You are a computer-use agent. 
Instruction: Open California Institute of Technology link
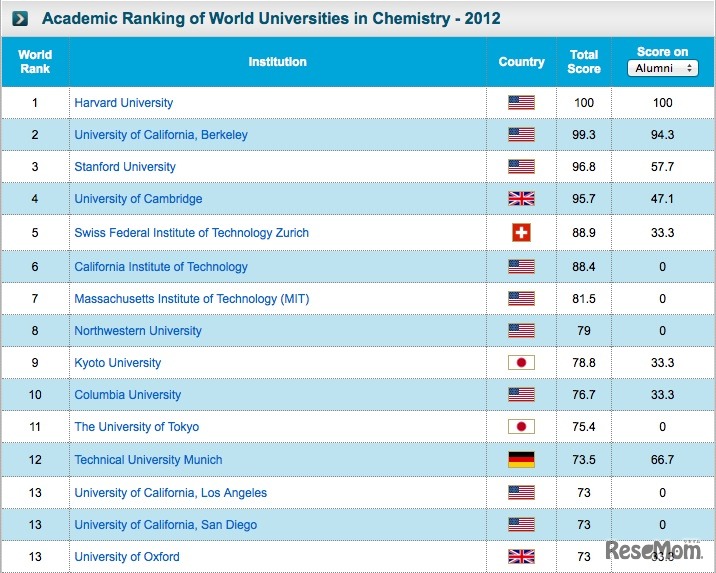click(x=161, y=267)
